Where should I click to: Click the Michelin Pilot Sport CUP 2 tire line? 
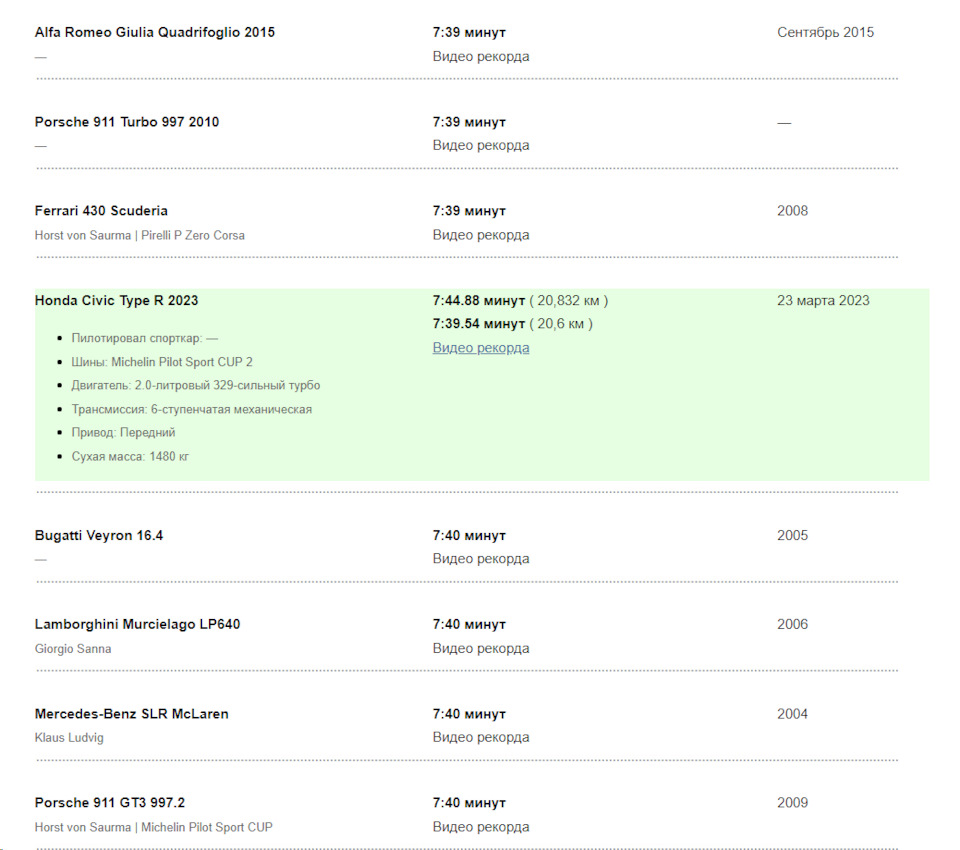162,362
